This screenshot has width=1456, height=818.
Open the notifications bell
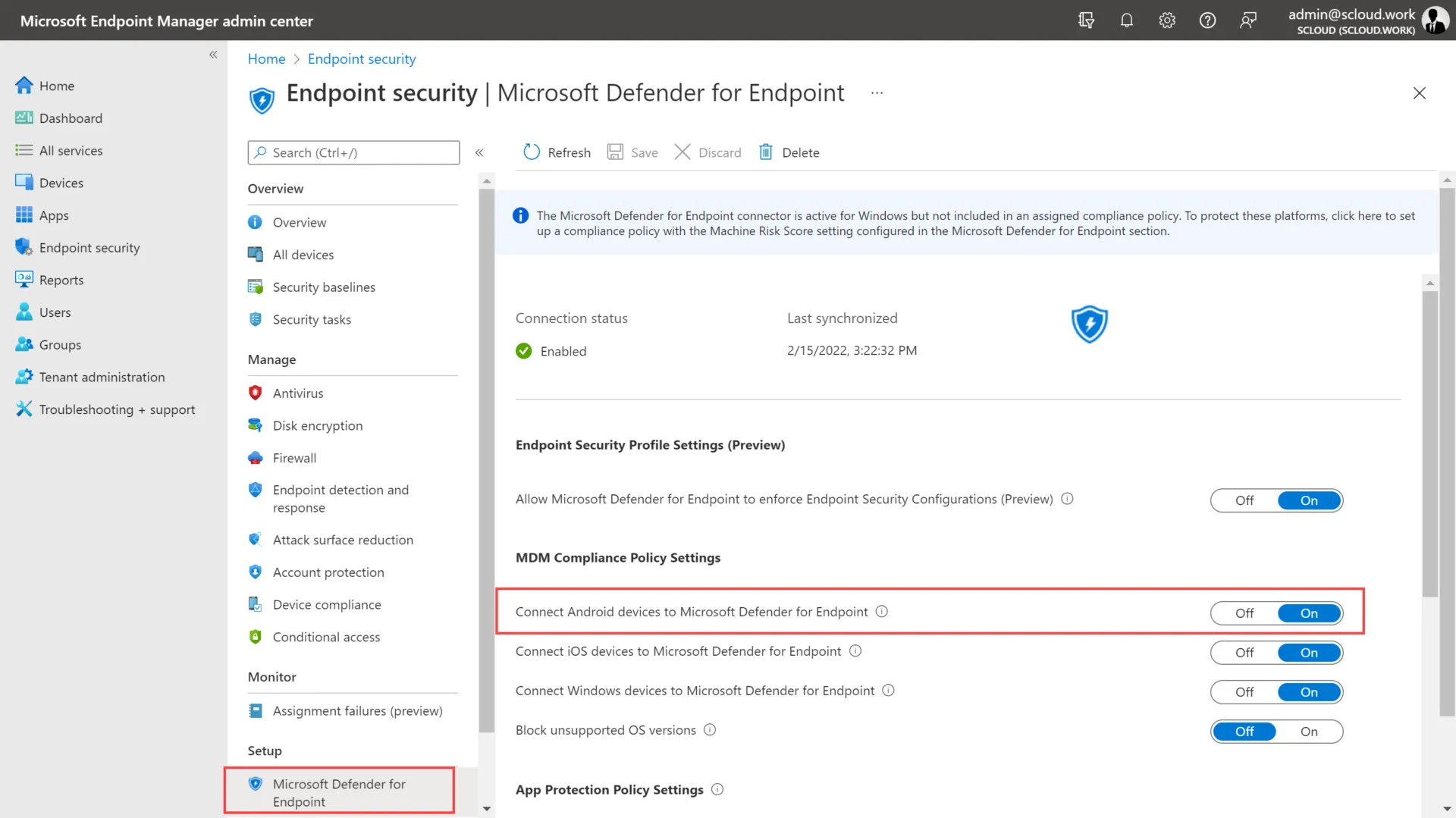coord(1127,20)
